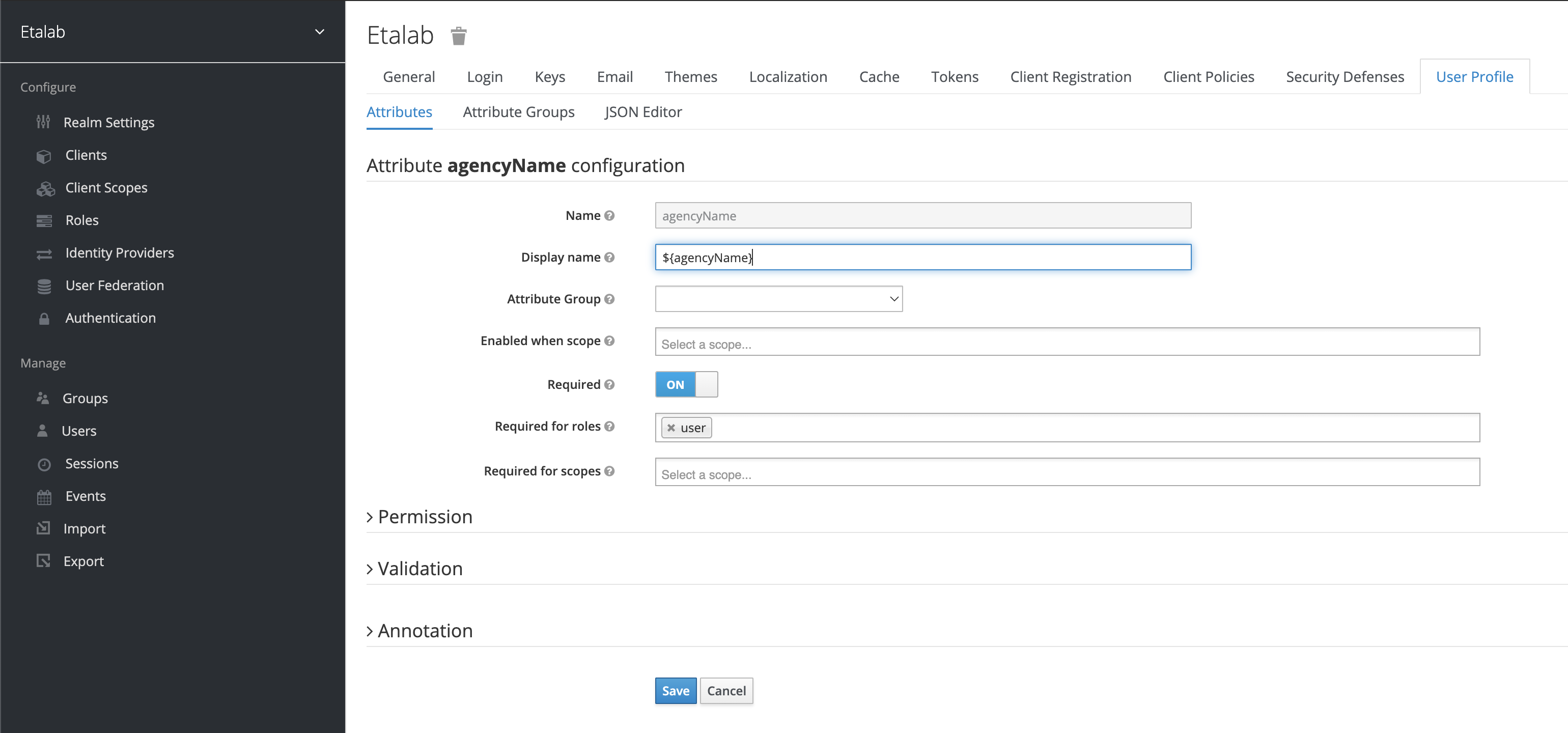Open the Themes tab
1568x733 pixels.
click(691, 77)
